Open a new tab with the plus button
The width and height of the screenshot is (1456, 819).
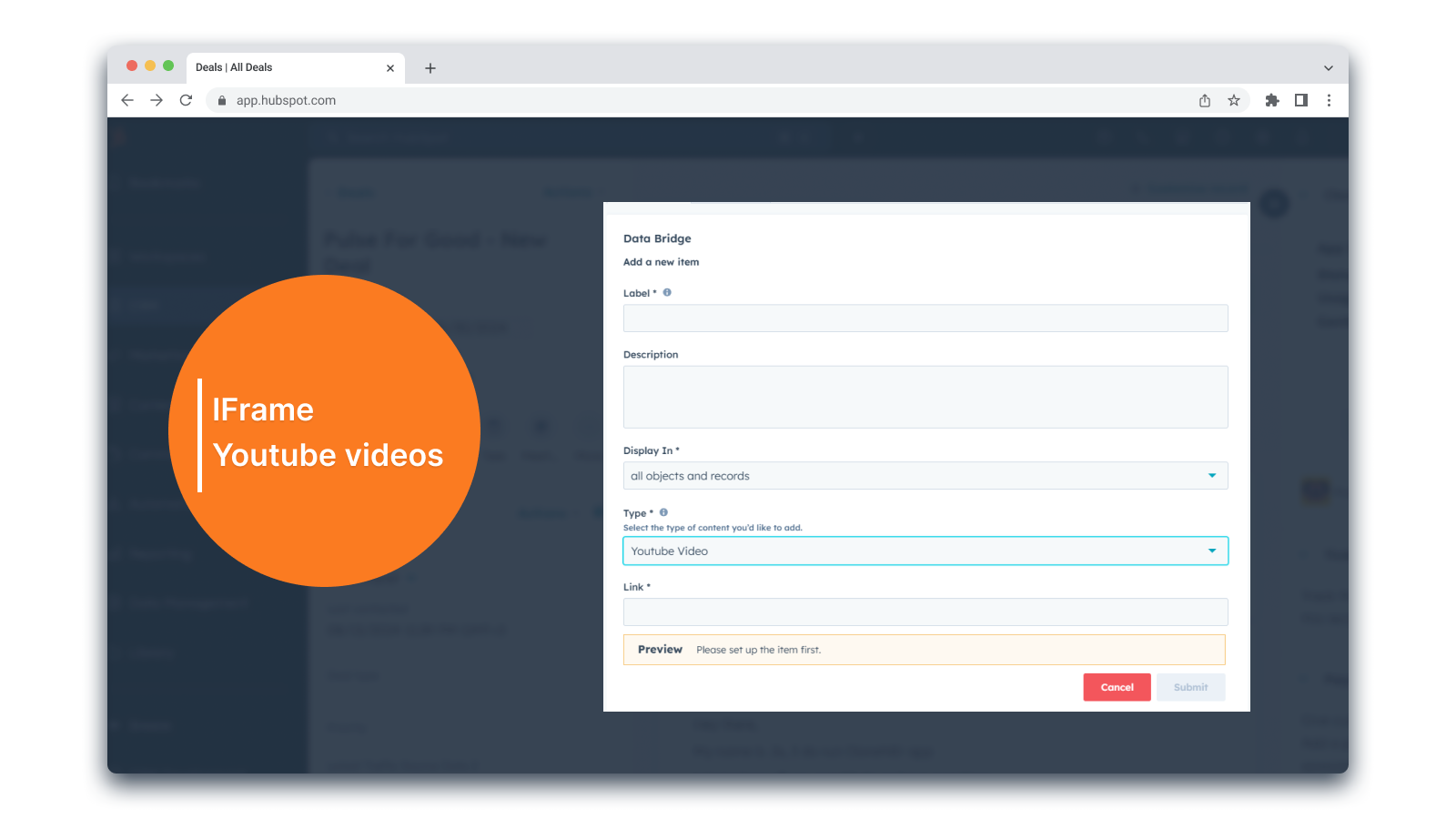click(x=430, y=68)
